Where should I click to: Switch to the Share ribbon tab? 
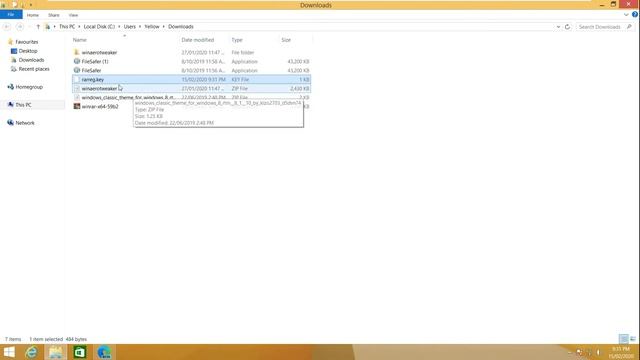(x=54, y=15)
